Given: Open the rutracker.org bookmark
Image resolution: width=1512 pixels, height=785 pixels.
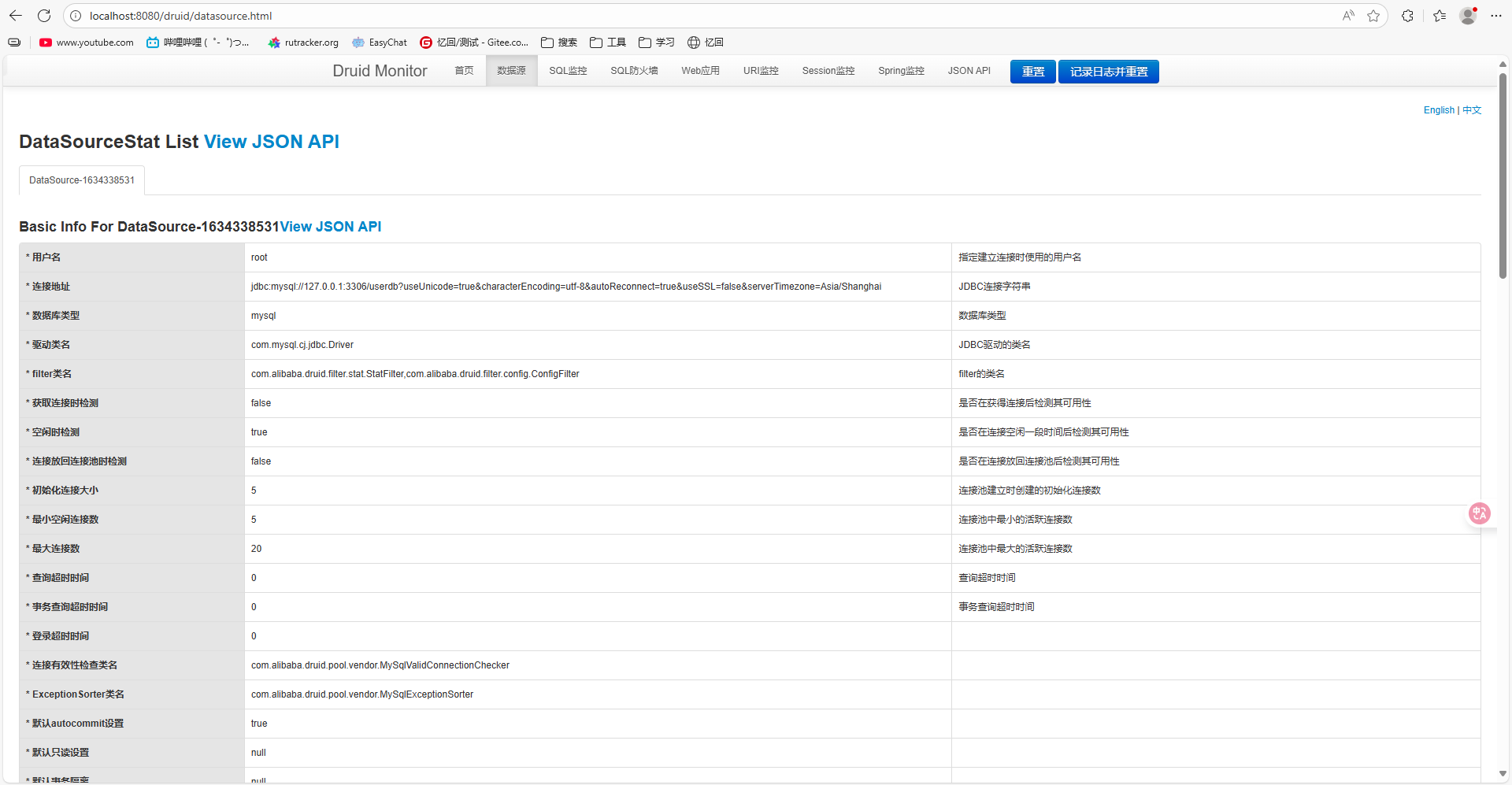Looking at the screenshot, I should [x=303, y=43].
